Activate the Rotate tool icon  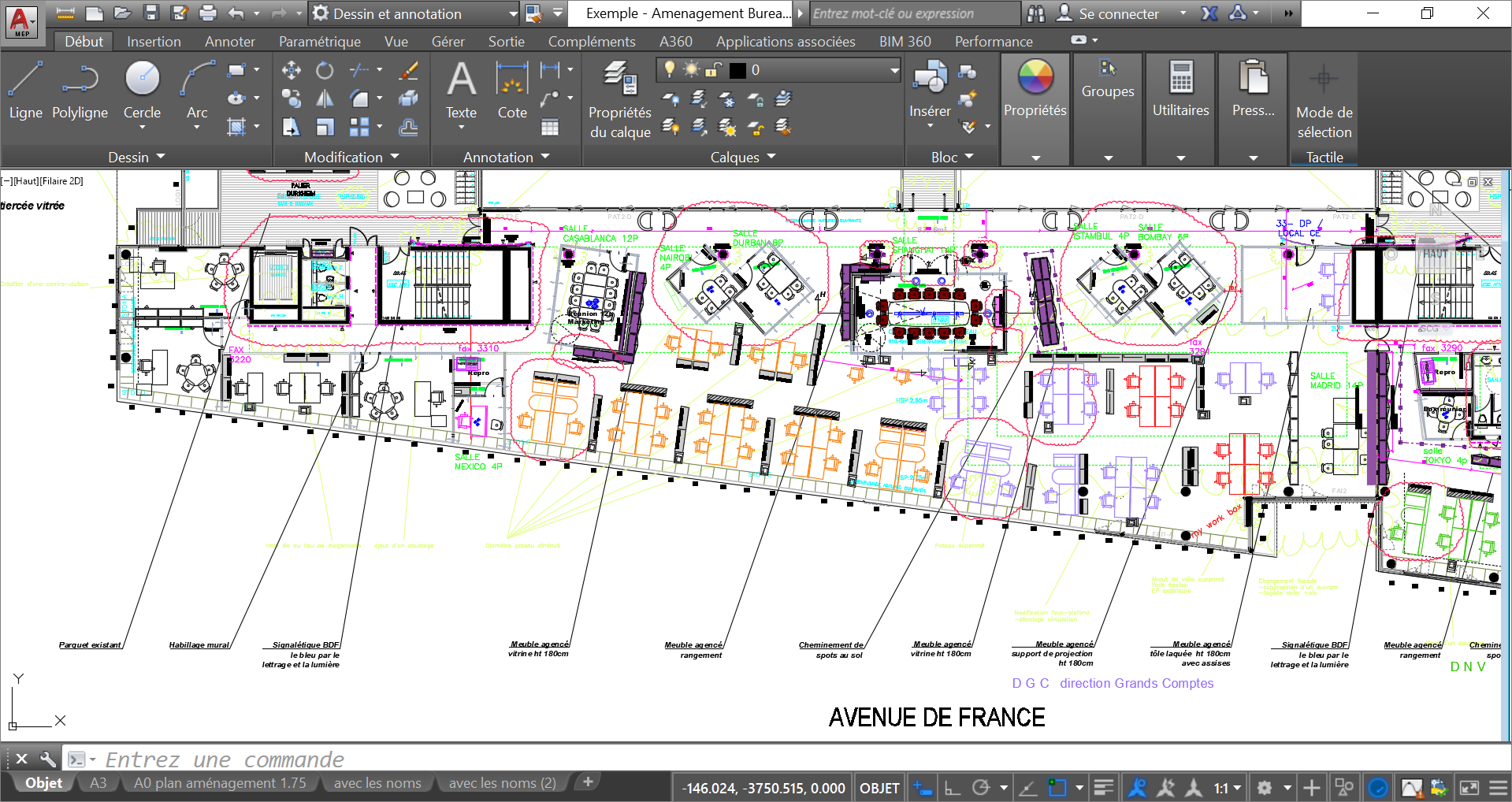tap(325, 70)
